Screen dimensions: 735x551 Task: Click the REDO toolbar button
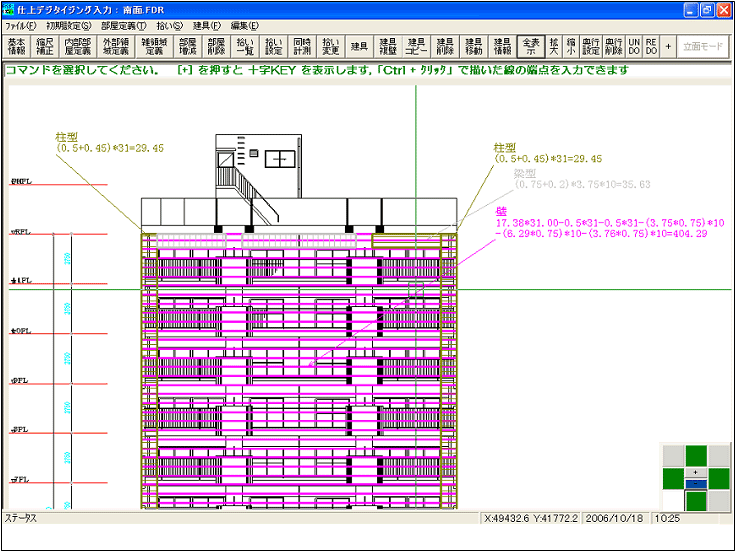pos(651,47)
